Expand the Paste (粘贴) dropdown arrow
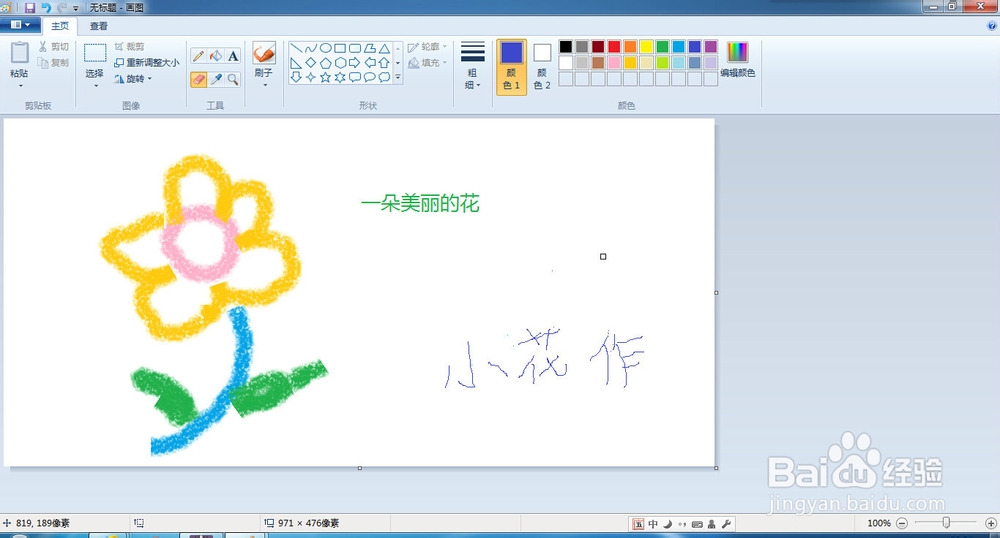The height and width of the screenshot is (538, 1000). (x=20, y=85)
